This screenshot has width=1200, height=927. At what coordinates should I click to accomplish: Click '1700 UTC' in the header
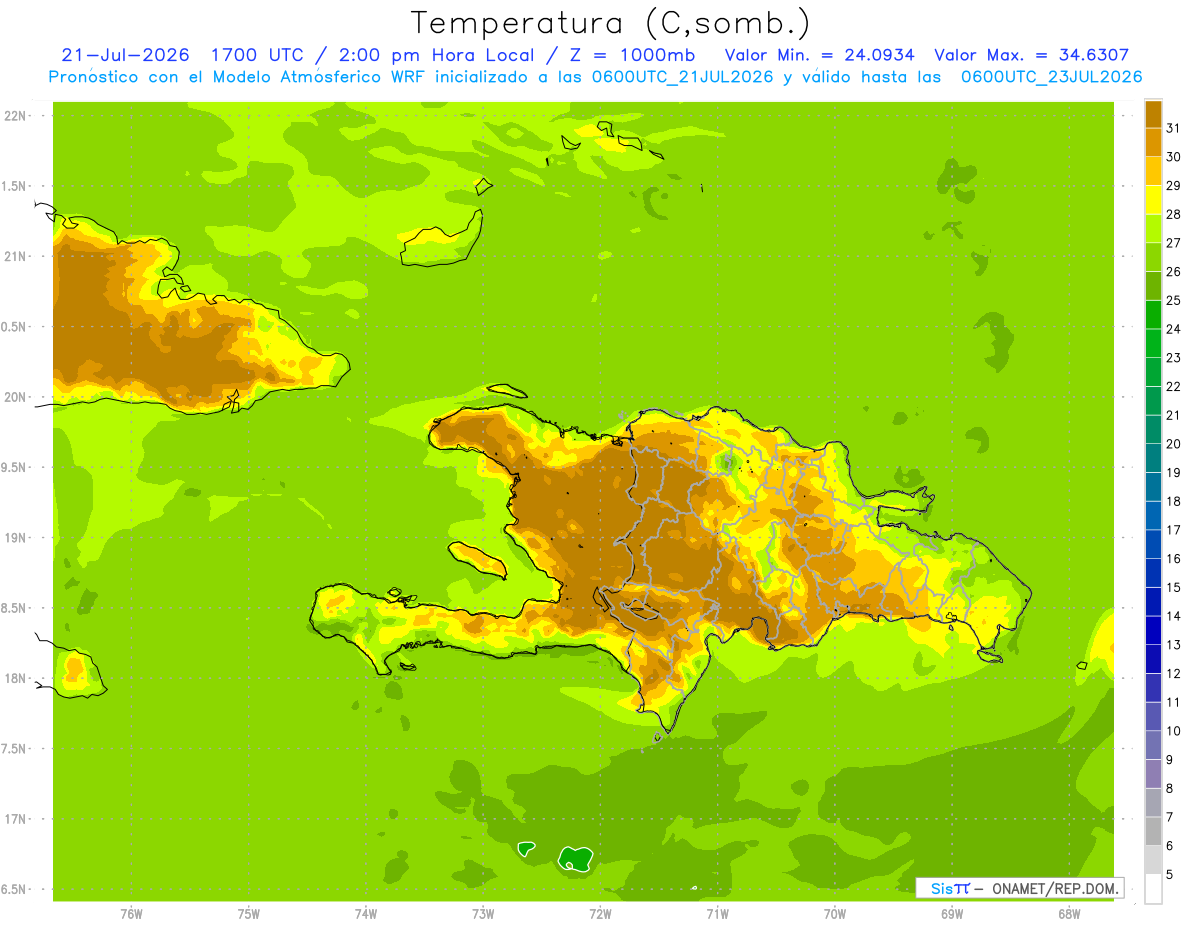tap(259, 54)
